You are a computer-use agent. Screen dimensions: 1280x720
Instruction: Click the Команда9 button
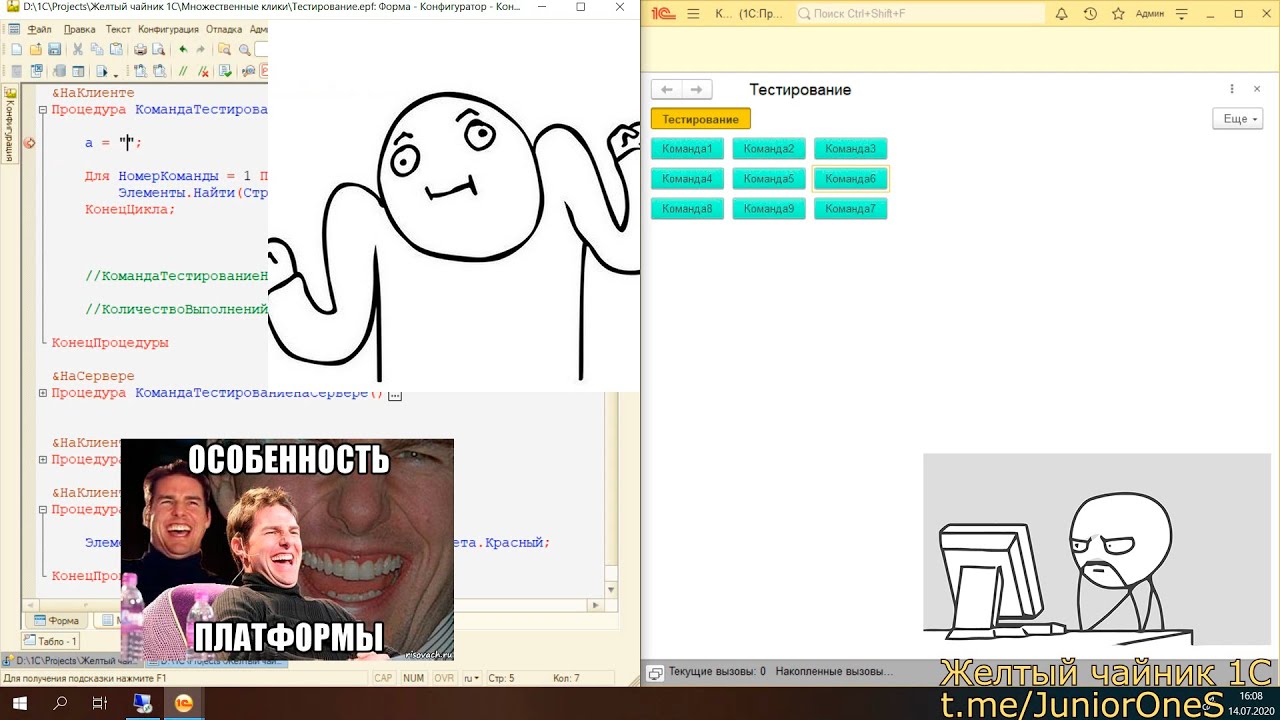click(x=769, y=209)
